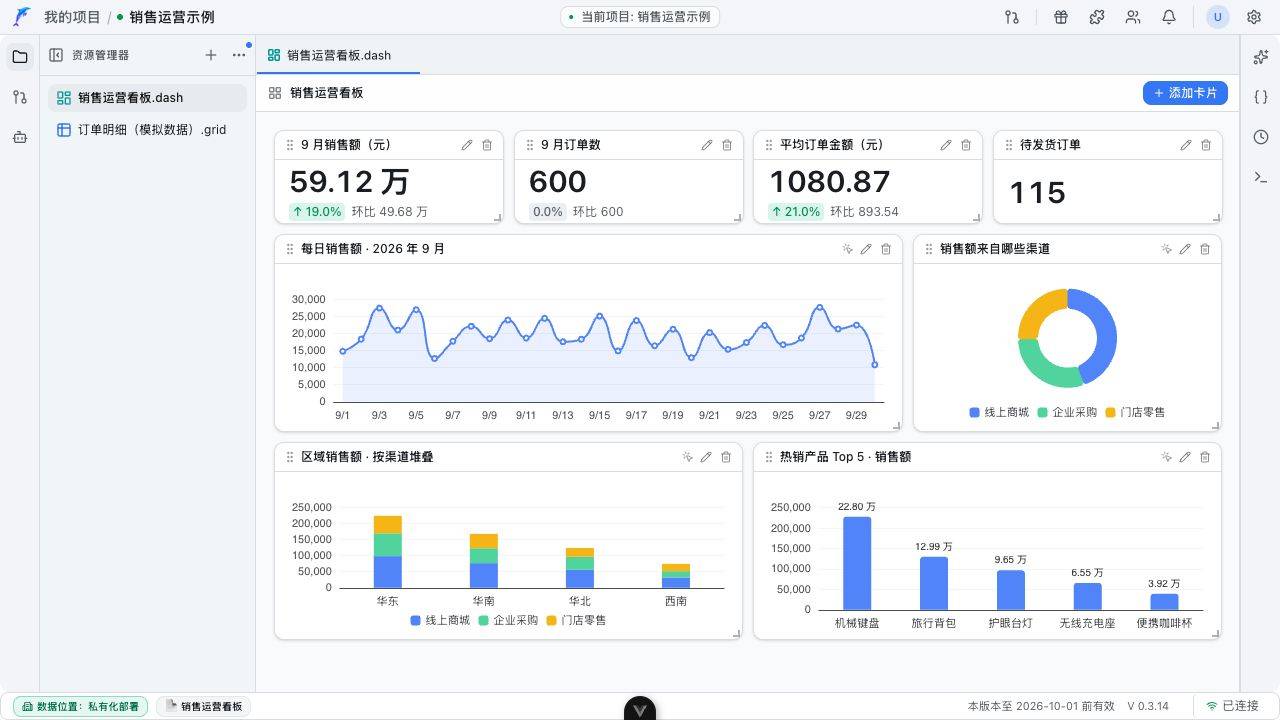Open 订单明细（模拟数据）.grid in the file tree
Image resolution: width=1280 pixels, height=720 pixels.
point(147,129)
